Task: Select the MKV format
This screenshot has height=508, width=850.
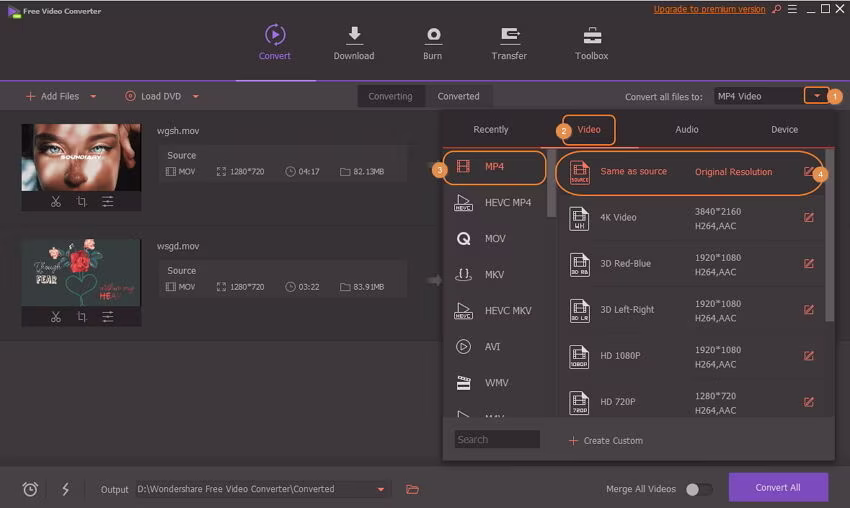Action: 493,275
